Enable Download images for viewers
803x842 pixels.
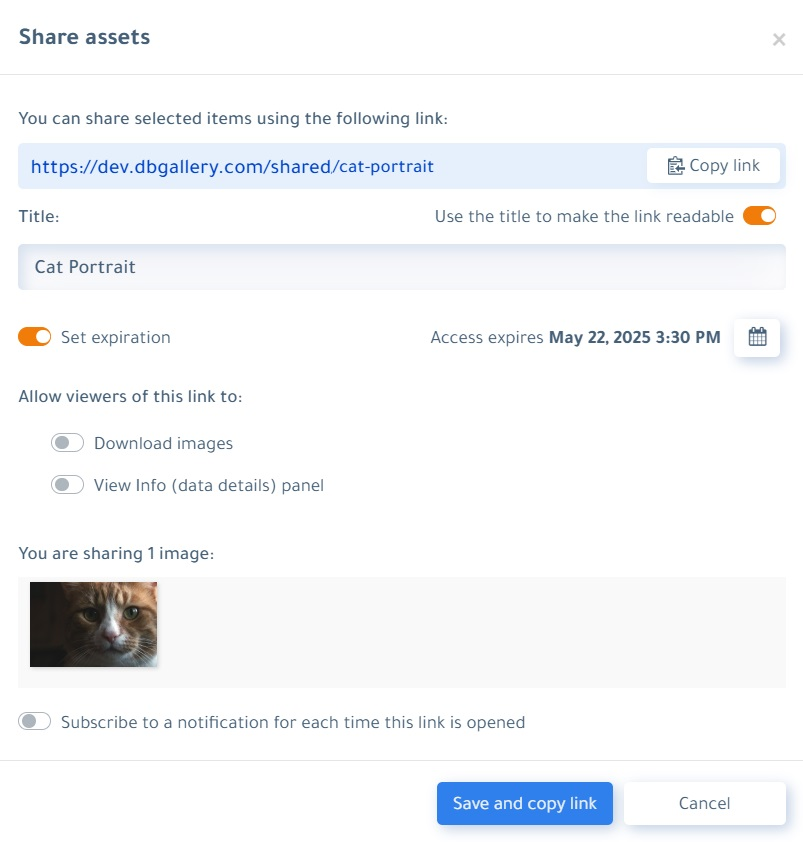67,443
